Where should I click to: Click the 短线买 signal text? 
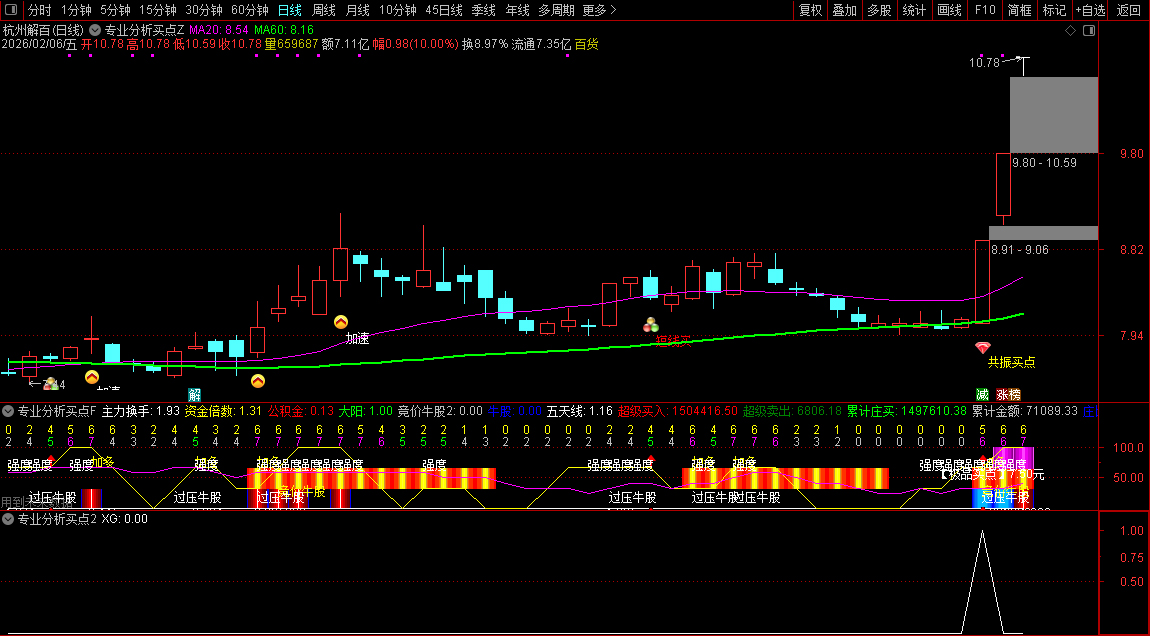pyautogui.click(x=673, y=341)
